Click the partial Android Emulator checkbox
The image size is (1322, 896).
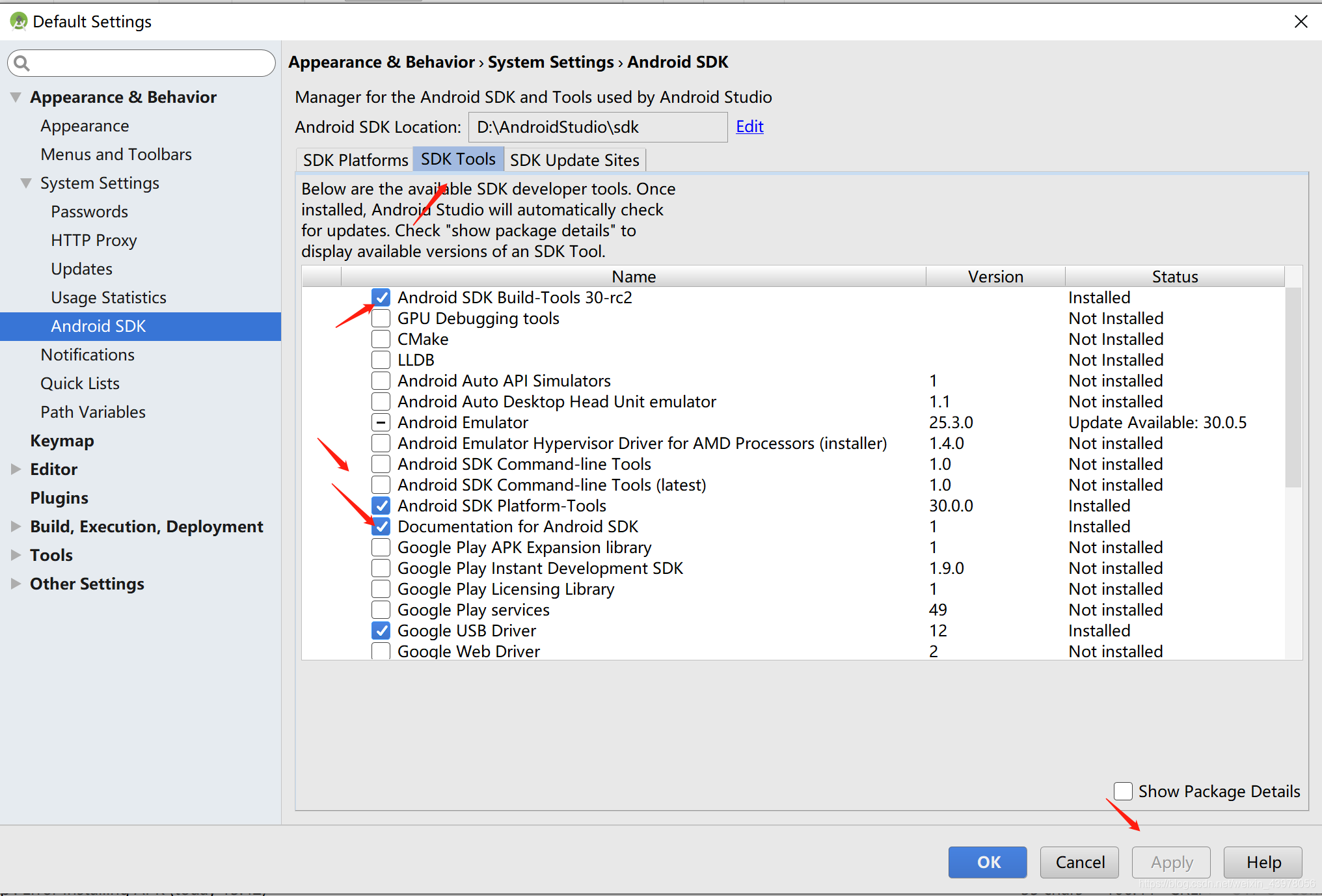[x=381, y=422]
